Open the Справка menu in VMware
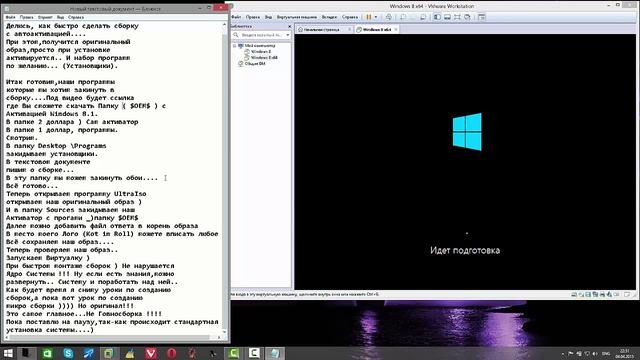Image resolution: width=640 pixels, height=360 pixels. click(350, 17)
